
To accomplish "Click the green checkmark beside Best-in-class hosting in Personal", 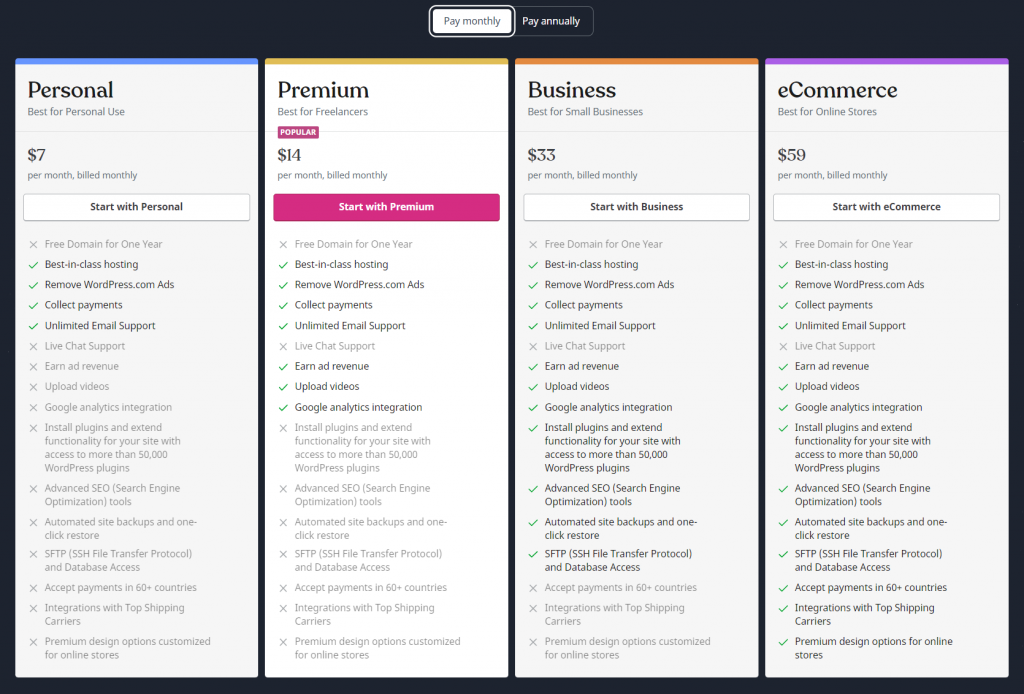I will (x=32, y=264).
